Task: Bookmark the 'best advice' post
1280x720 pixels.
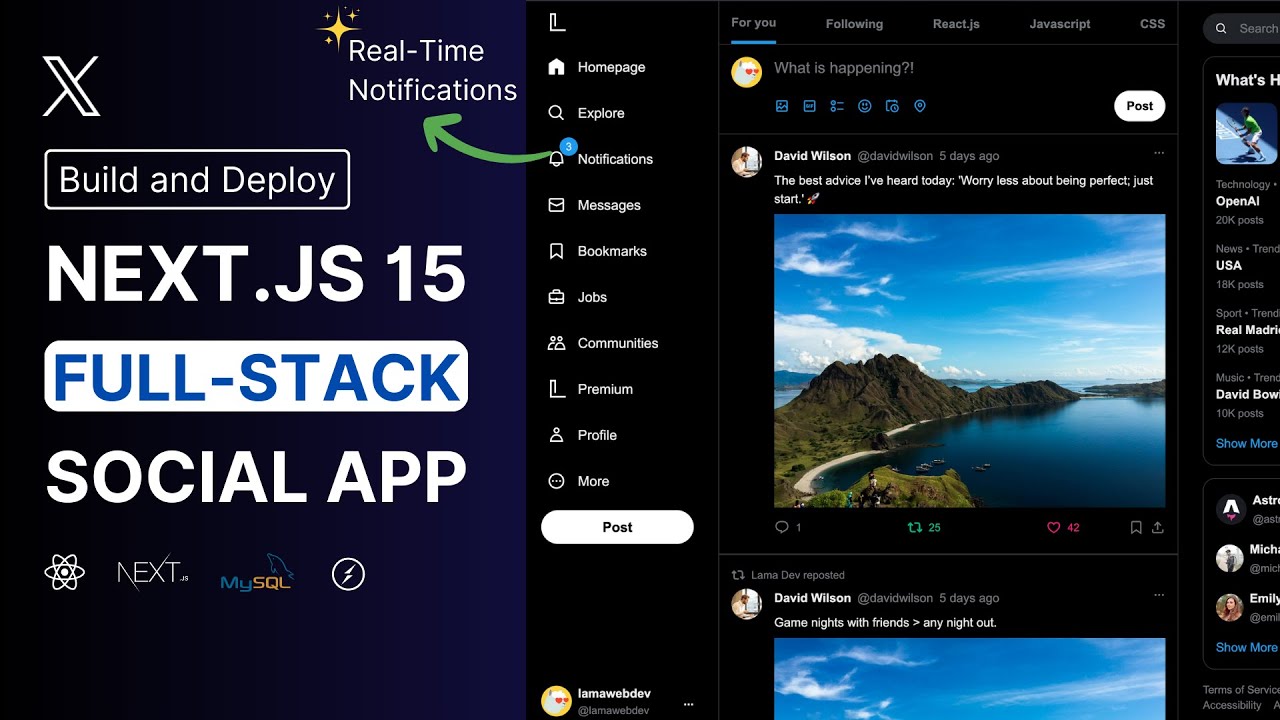Action: point(1136,527)
